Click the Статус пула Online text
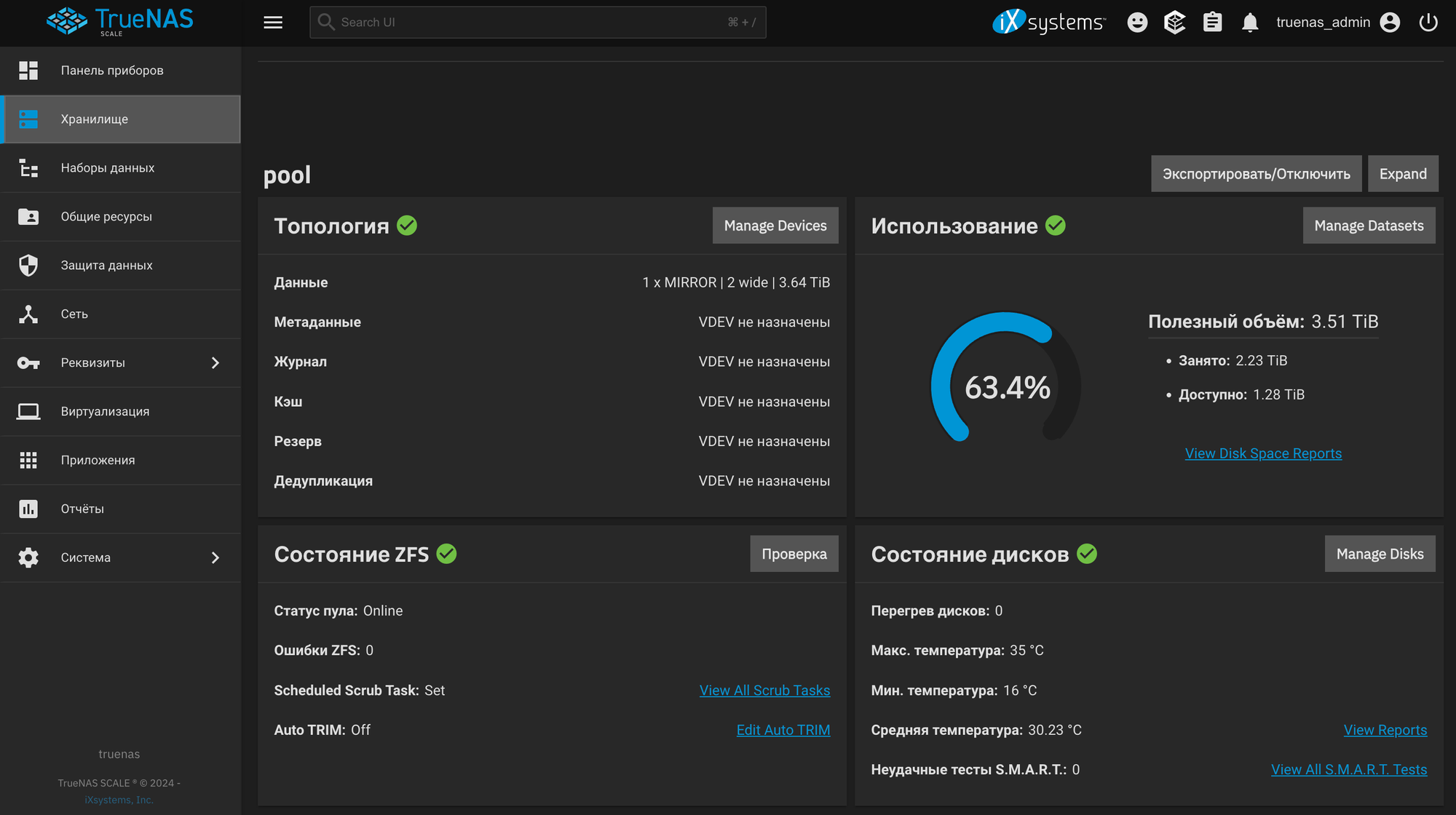The height and width of the screenshot is (815, 1456). (x=339, y=611)
